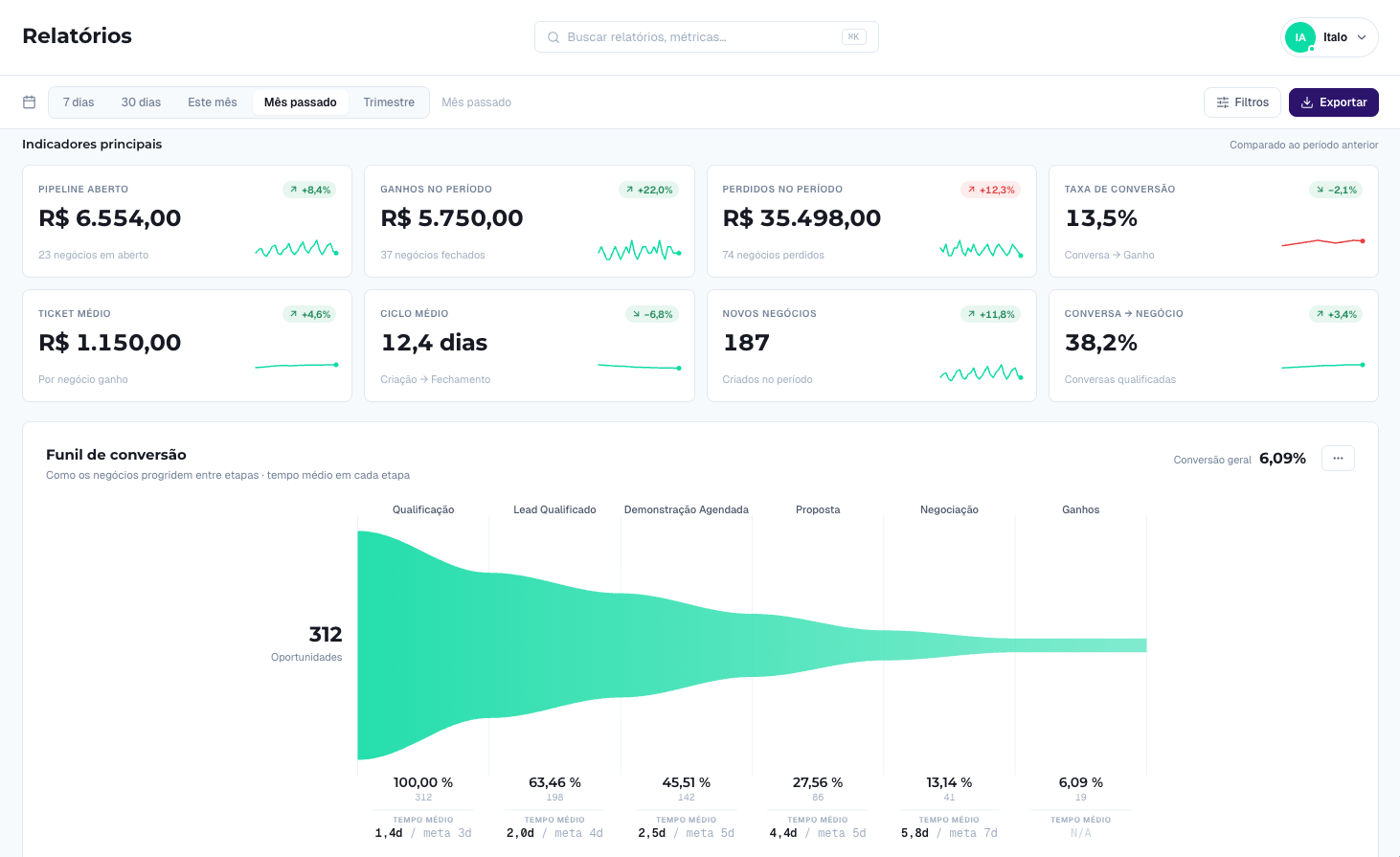This screenshot has height=857, width=1400.
Task: Click the −2,1% Taxa de Conversão badge
Action: pos(1336,190)
